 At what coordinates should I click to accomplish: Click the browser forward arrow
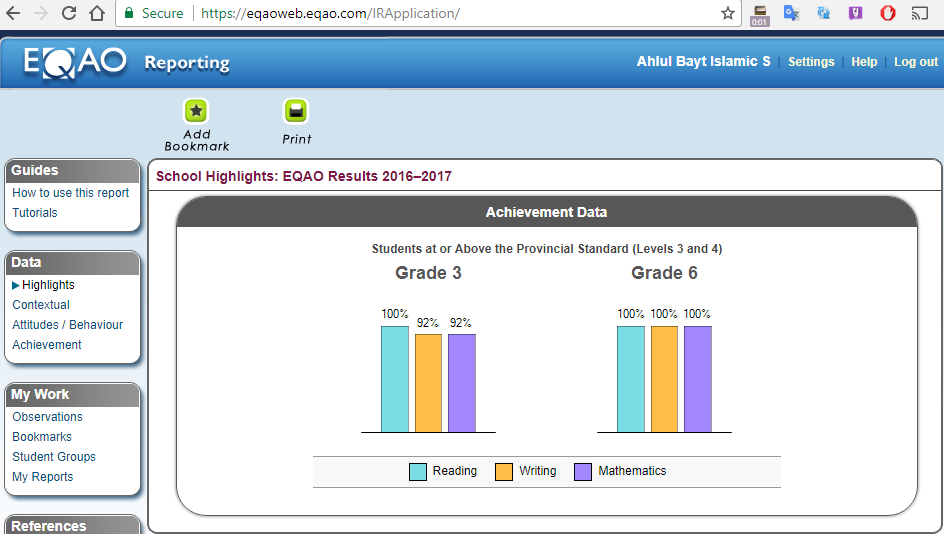pyautogui.click(x=40, y=13)
